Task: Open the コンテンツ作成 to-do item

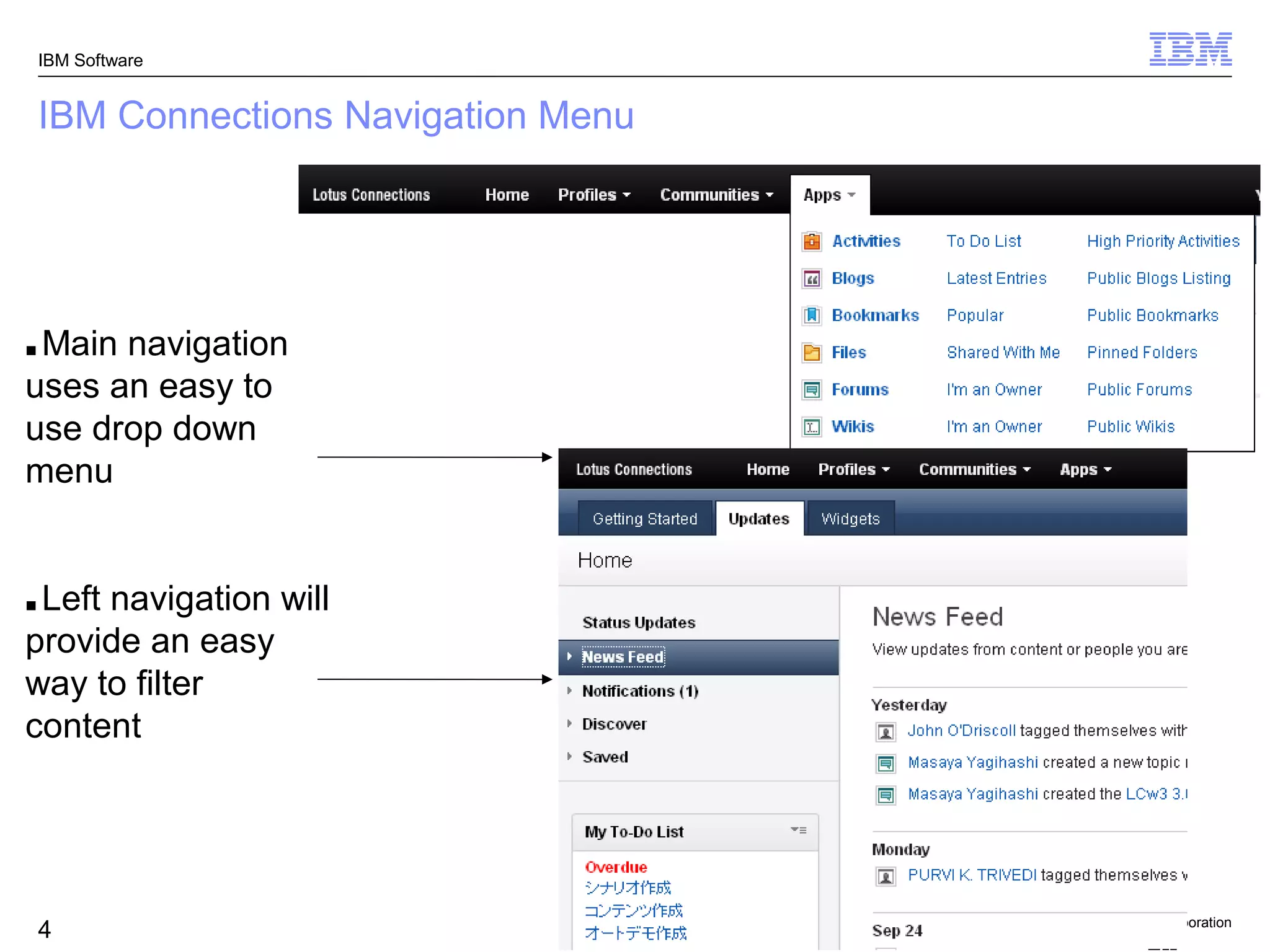Action: pyautogui.click(x=633, y=910)
